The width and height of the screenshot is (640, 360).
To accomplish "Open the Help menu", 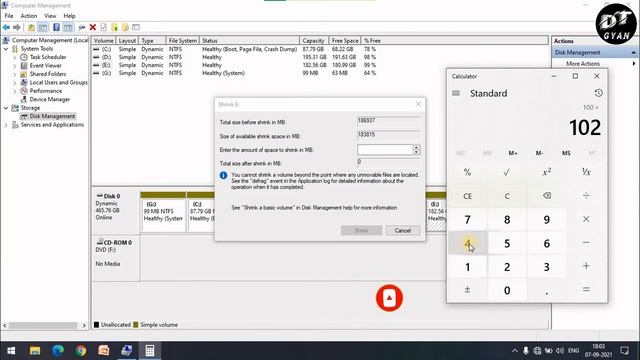I will pos(69,16).
